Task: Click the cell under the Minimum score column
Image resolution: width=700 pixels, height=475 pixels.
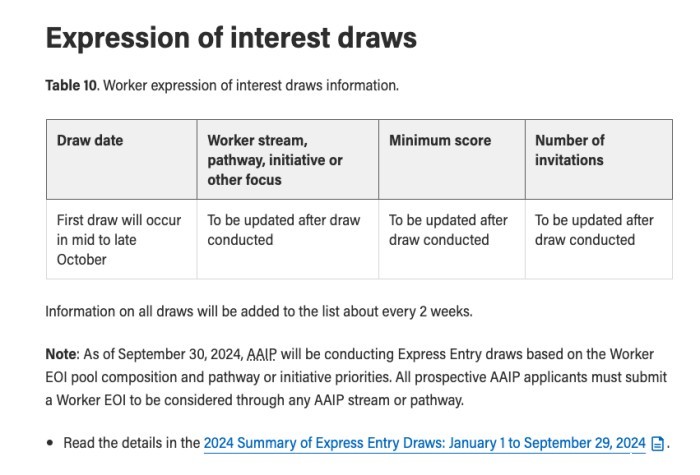Action: pyautogui.click(x=448, y=230)
